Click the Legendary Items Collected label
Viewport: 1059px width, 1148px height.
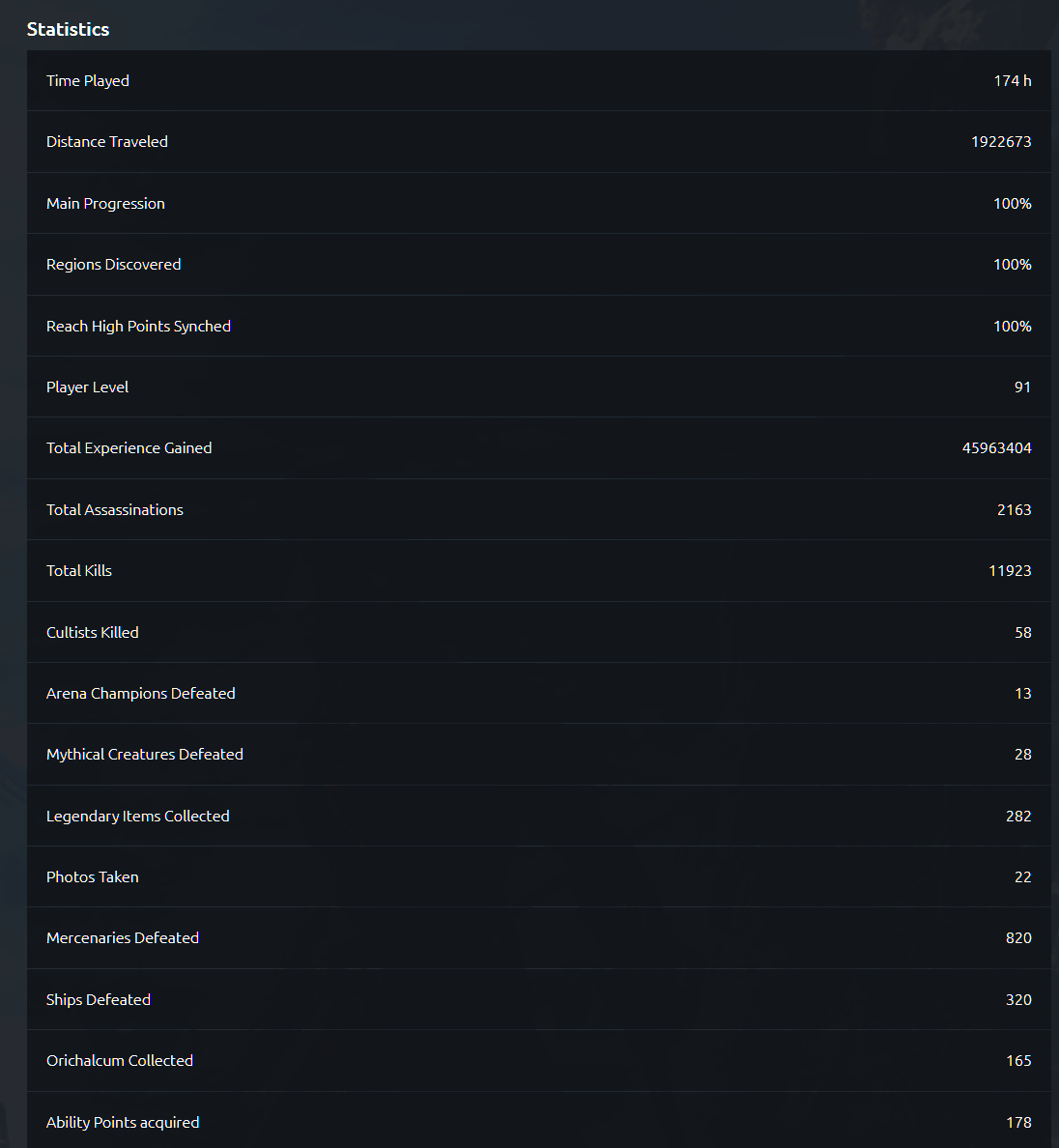pyautogui.click(x=138, y=816)
